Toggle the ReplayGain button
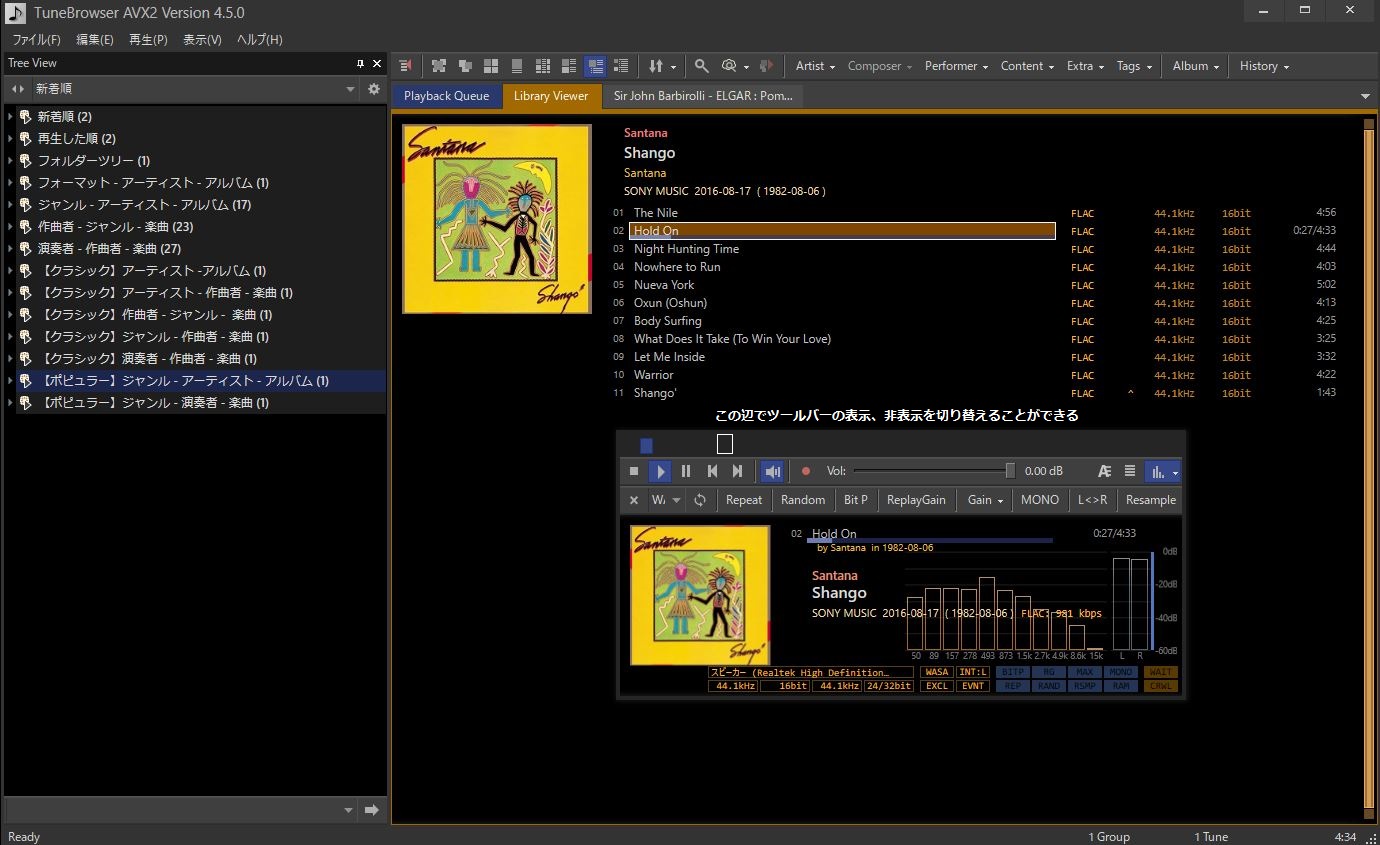Screen dimensions: 1380x845 pyautogui.click(x=916, y=500)
